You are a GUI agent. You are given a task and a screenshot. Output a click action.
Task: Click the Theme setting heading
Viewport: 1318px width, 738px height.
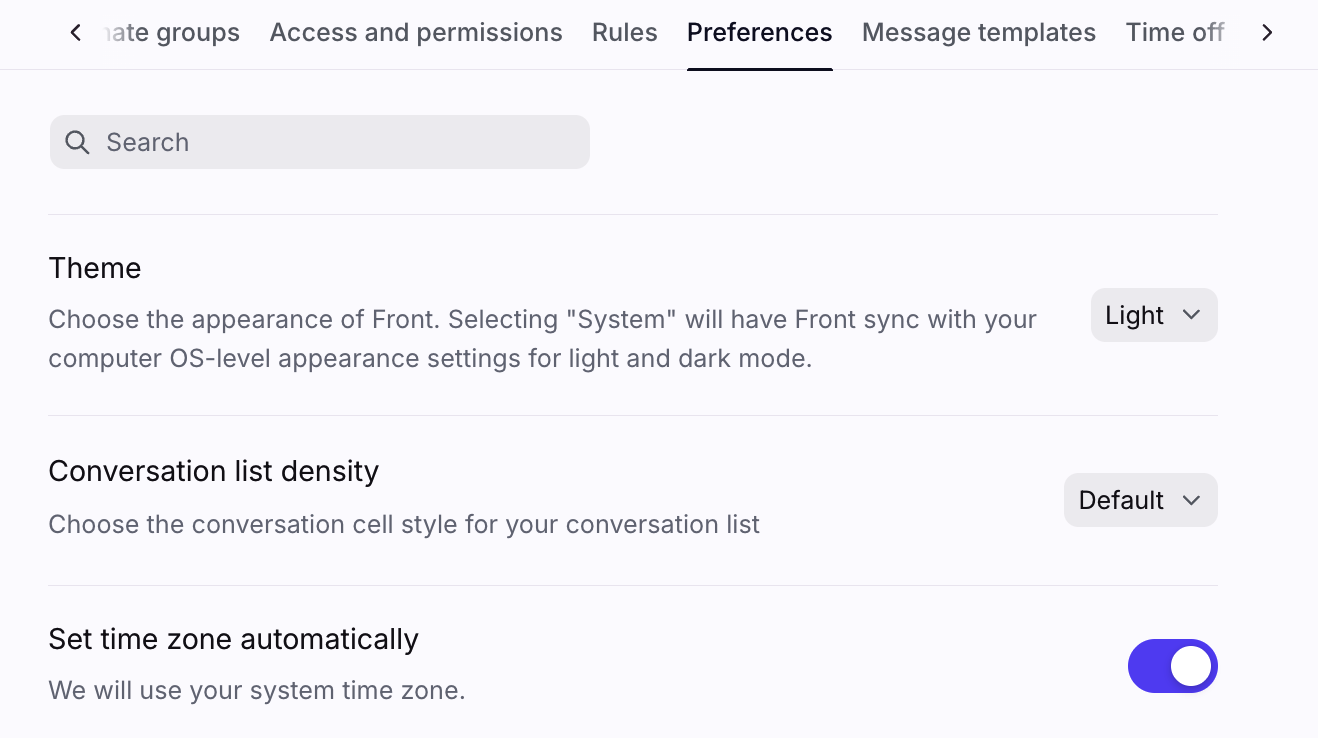point(95,268)
